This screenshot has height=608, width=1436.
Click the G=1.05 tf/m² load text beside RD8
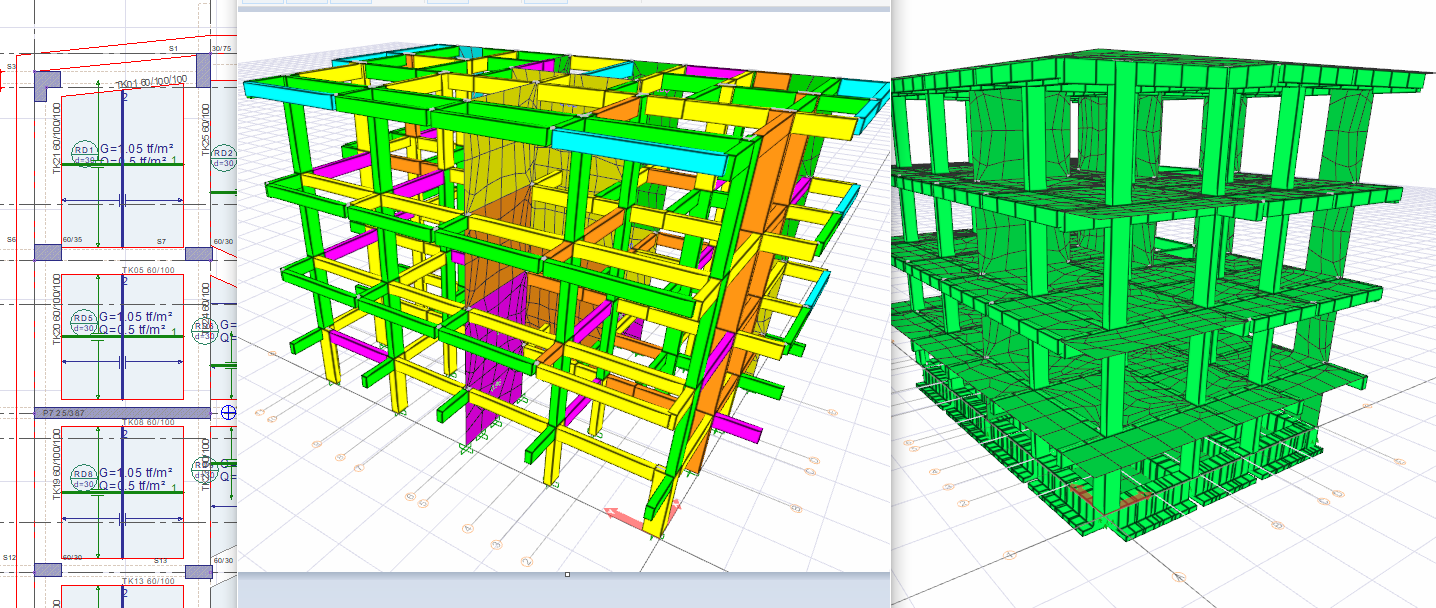(x=137, y=472)
